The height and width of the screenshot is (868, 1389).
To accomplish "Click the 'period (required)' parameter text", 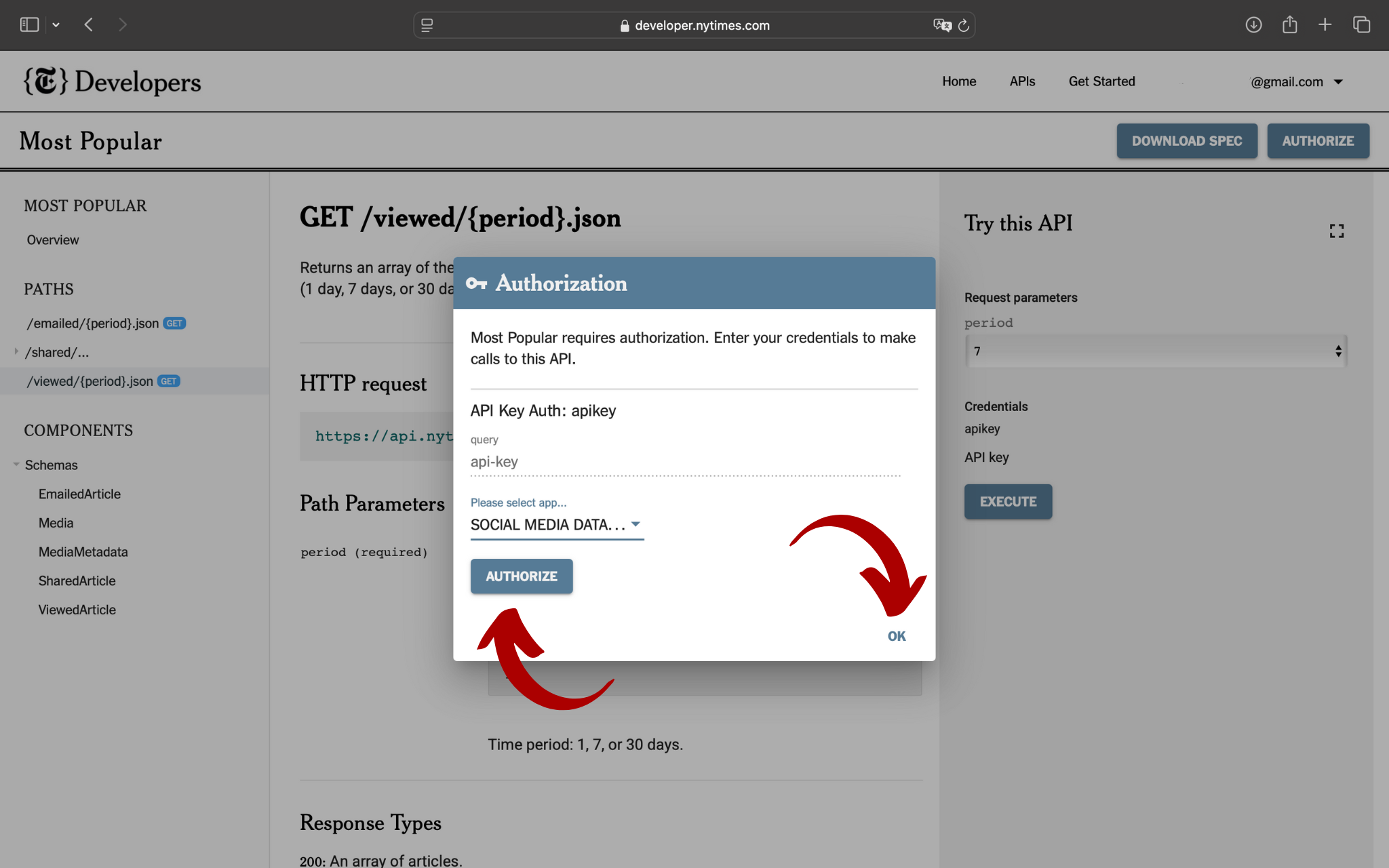I will click(x=364, y=553).
